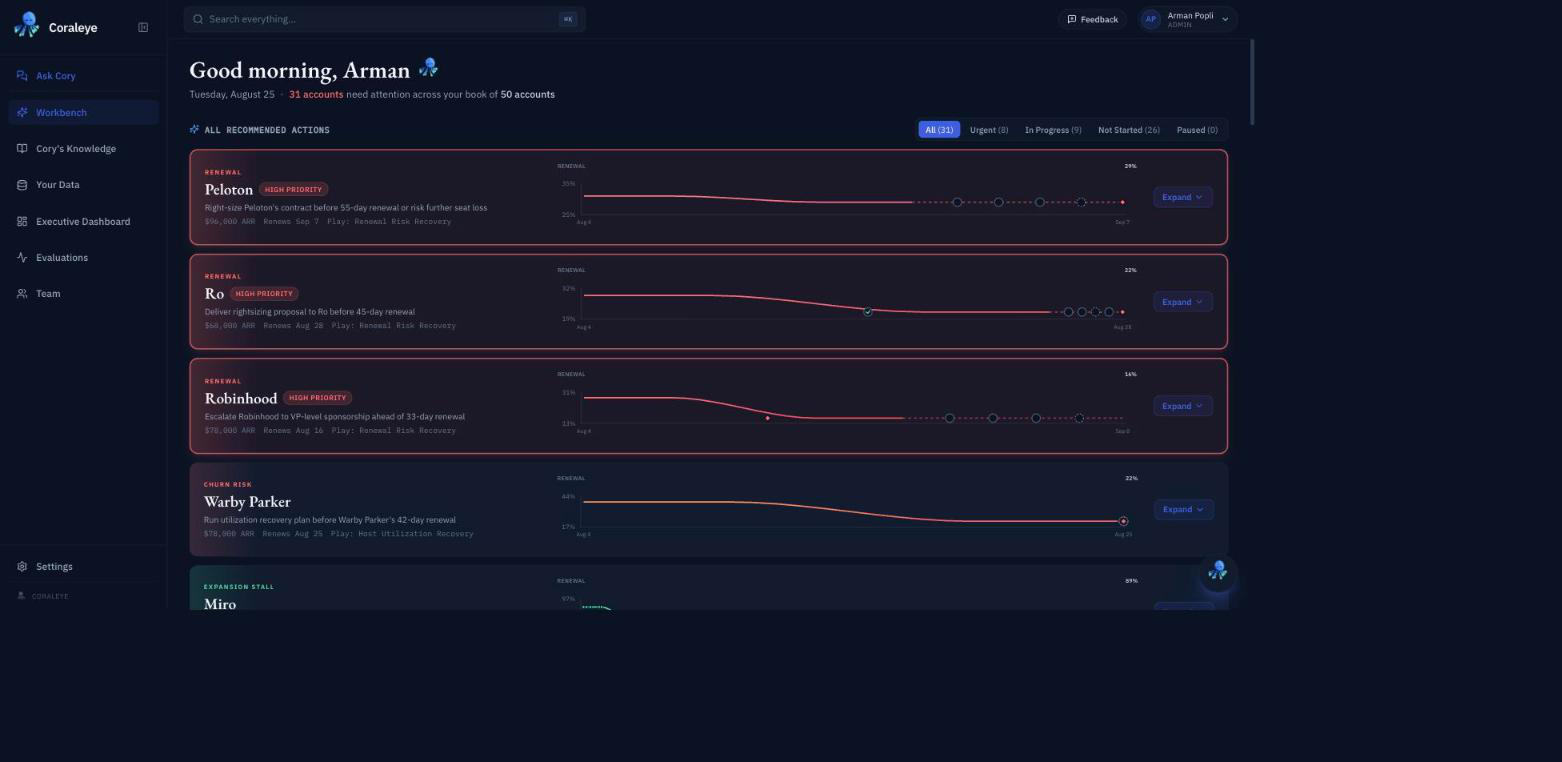Click the 'Expansion Stall' label on Miro

pos(239,586)
